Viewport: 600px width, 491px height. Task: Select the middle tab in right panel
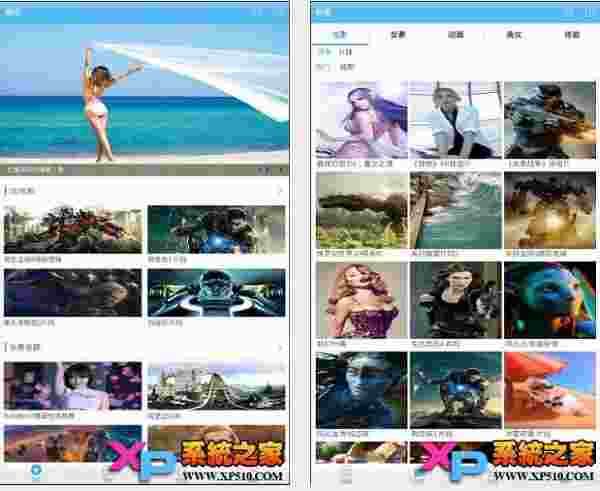(456, 35)
